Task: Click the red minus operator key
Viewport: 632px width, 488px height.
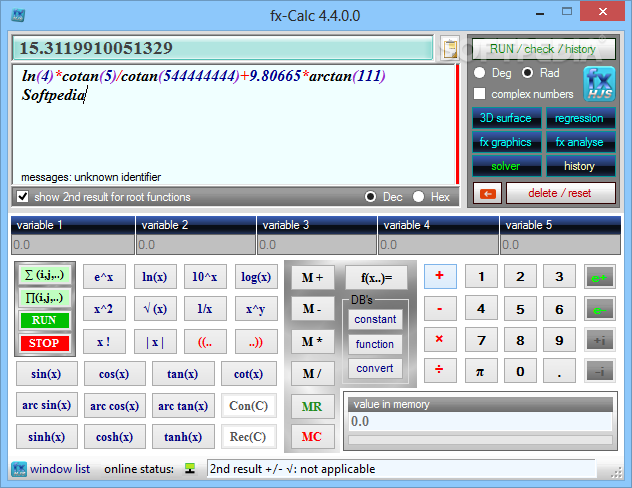Action: tap(440, 309)
